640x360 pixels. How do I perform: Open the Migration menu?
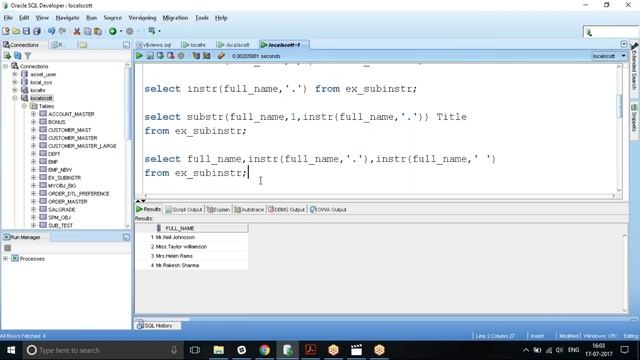click(x=175, y=18)
